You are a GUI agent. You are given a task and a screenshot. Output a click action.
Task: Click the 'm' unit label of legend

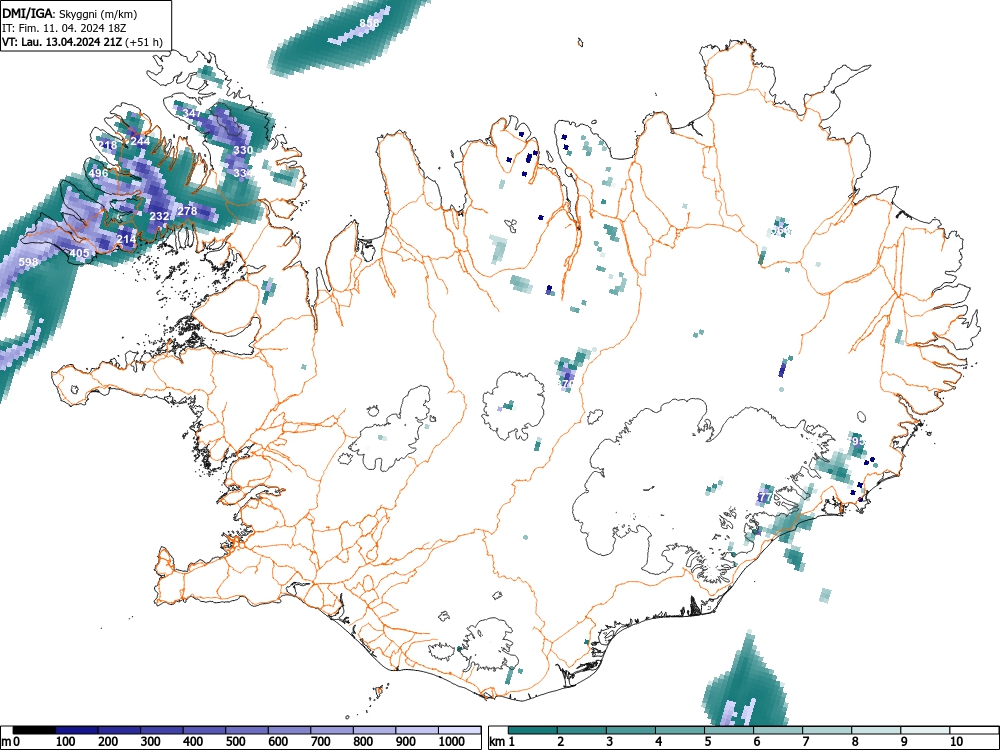[x=5, y=742]
